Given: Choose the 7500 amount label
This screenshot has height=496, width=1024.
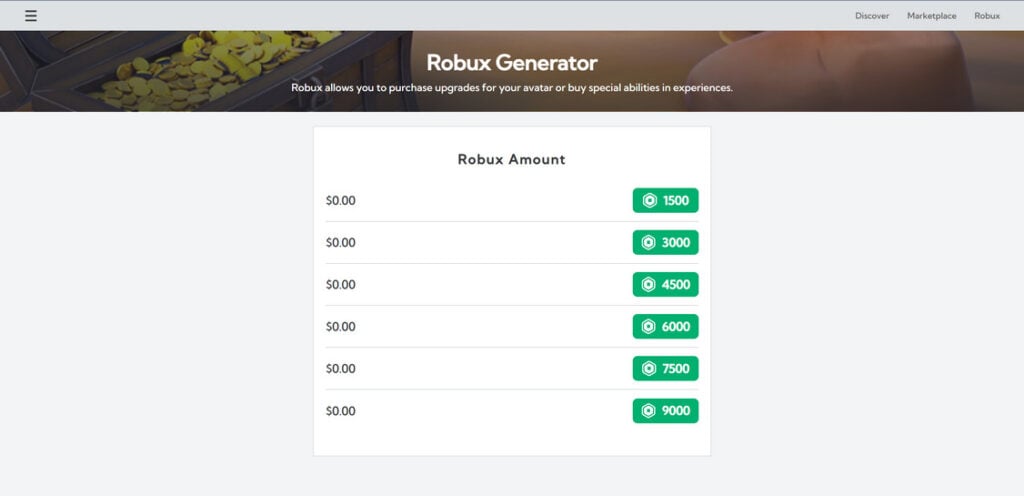Looking at the screenshot, I should coord(676,369).
